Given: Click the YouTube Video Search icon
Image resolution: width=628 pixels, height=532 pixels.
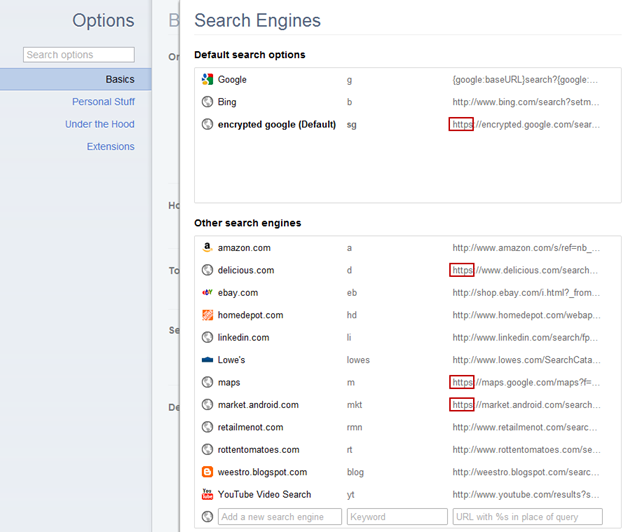Looking at the screenshot, I should (207, 494).
